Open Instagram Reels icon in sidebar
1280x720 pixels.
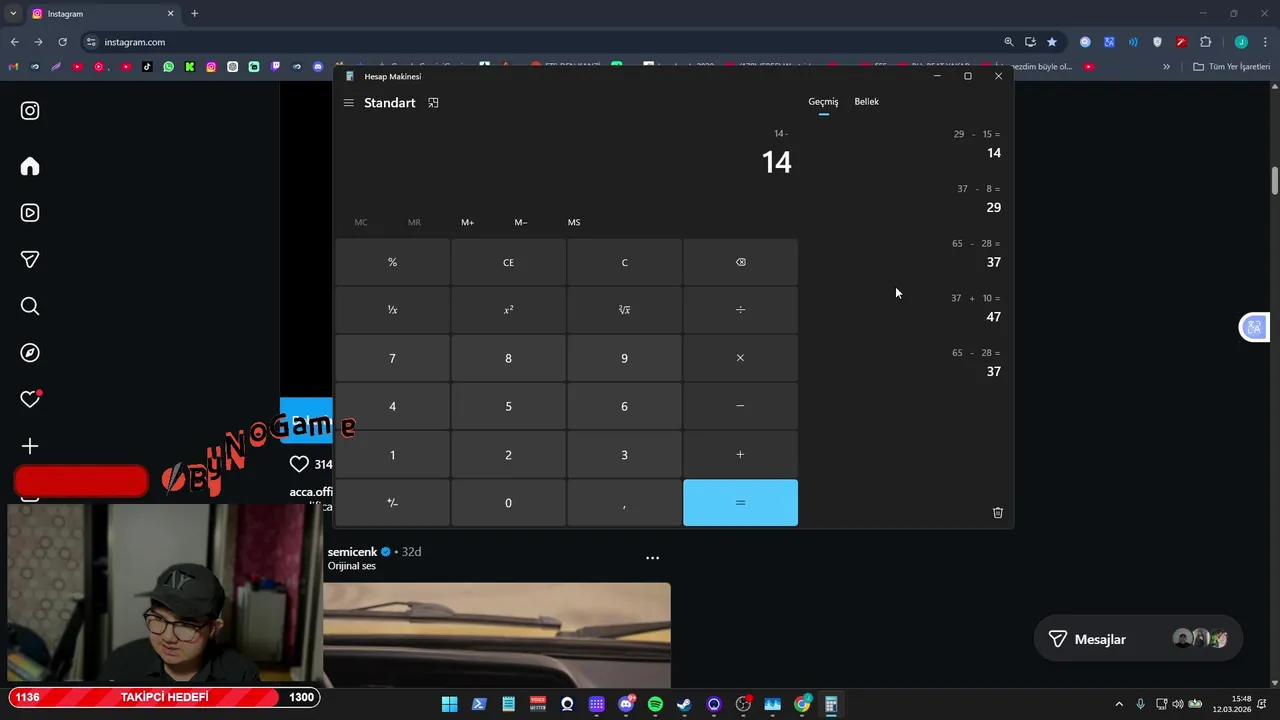point(30,213)
